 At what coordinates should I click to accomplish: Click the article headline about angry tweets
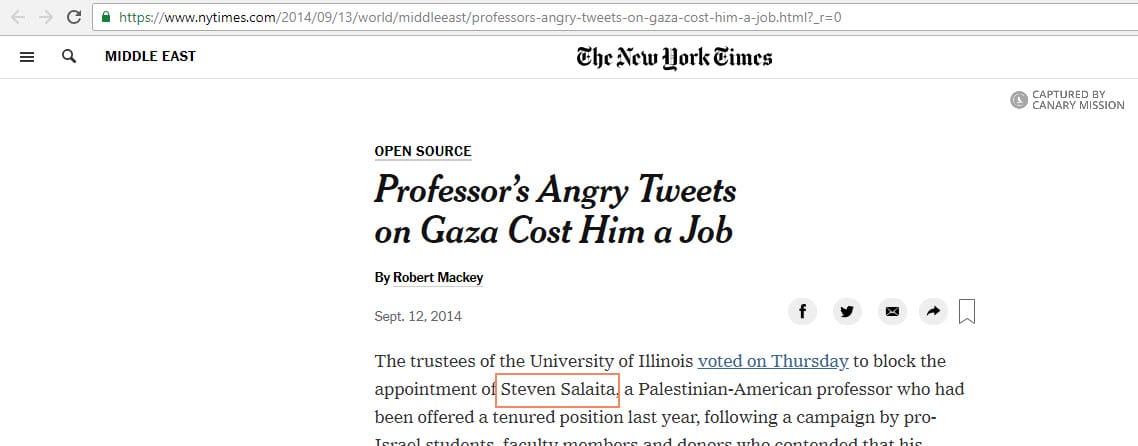555,210
